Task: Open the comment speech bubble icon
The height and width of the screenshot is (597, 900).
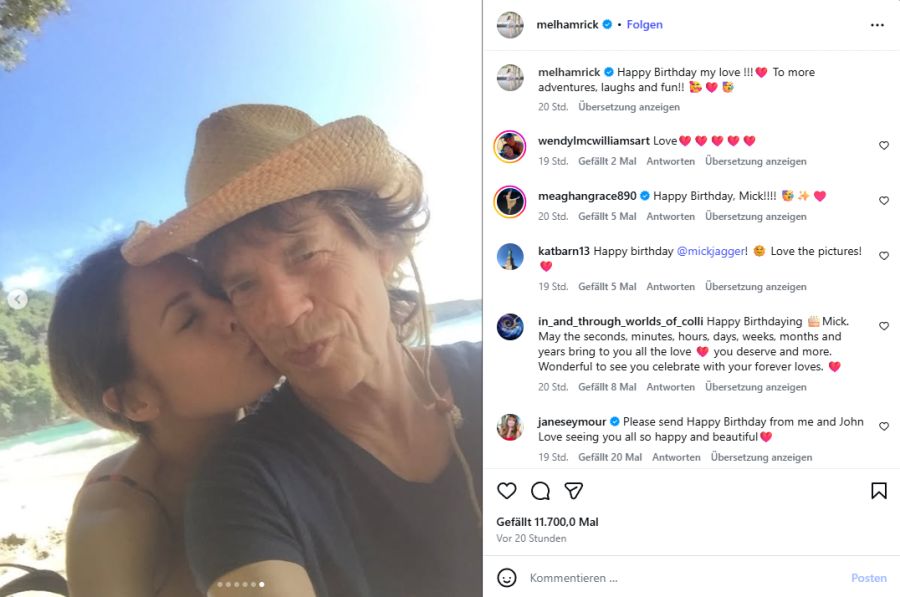Action: (540, 491)
